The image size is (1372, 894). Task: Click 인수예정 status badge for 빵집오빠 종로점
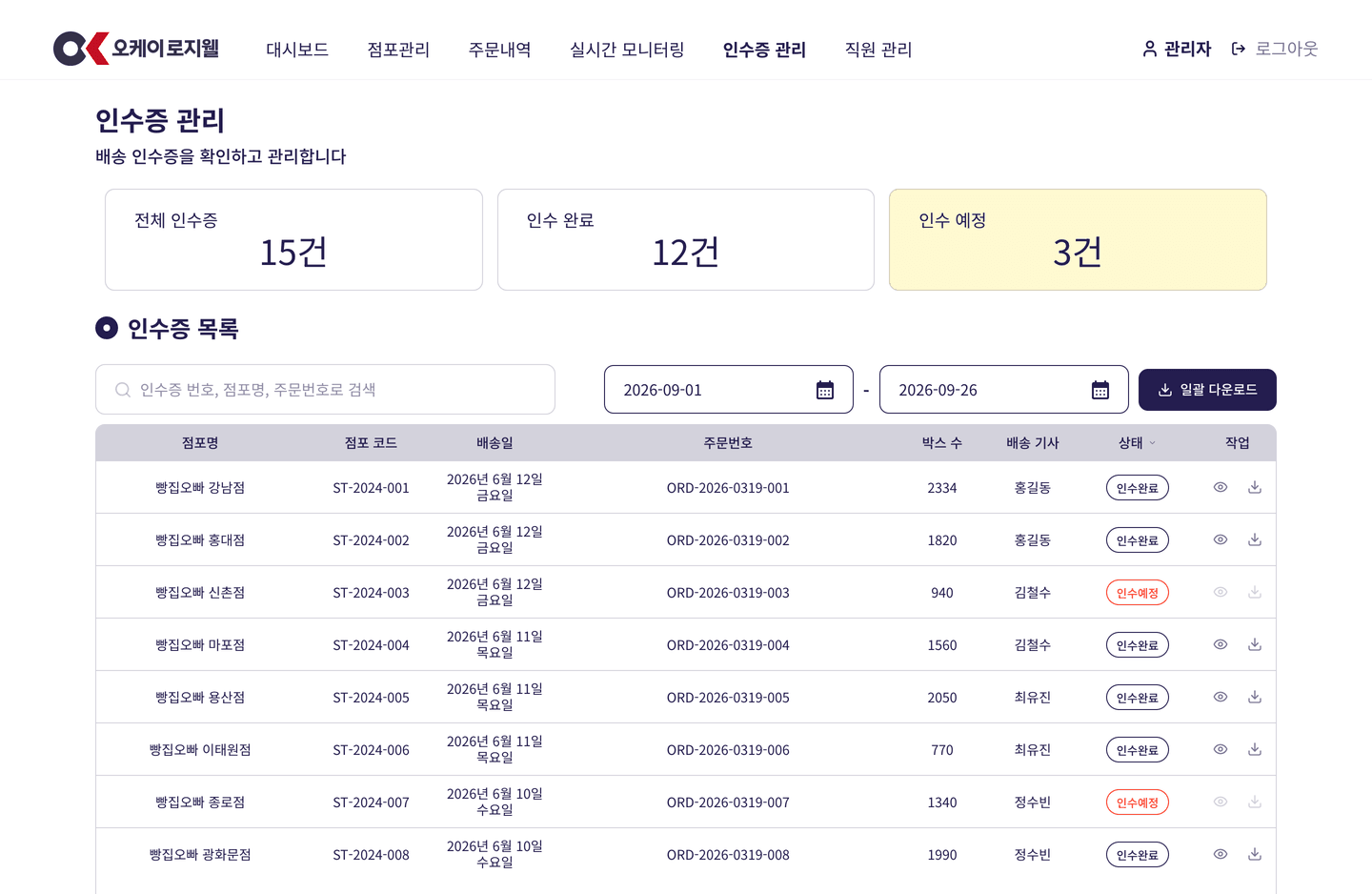coord(1138,803)
